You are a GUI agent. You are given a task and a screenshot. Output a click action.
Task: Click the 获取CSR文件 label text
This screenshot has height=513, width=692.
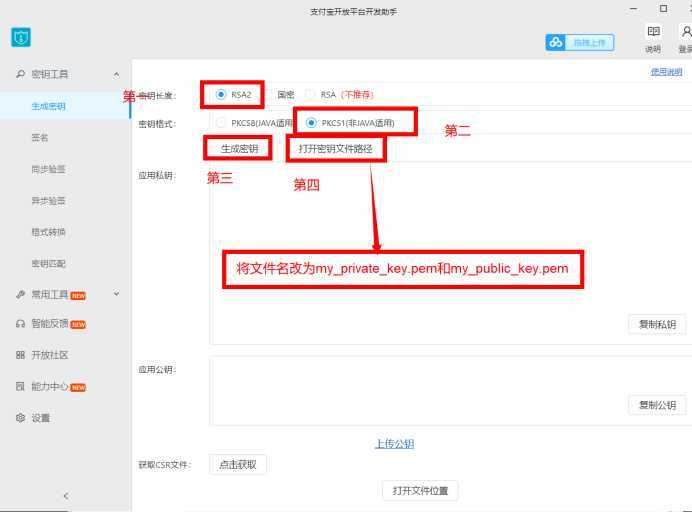[164, 464]
